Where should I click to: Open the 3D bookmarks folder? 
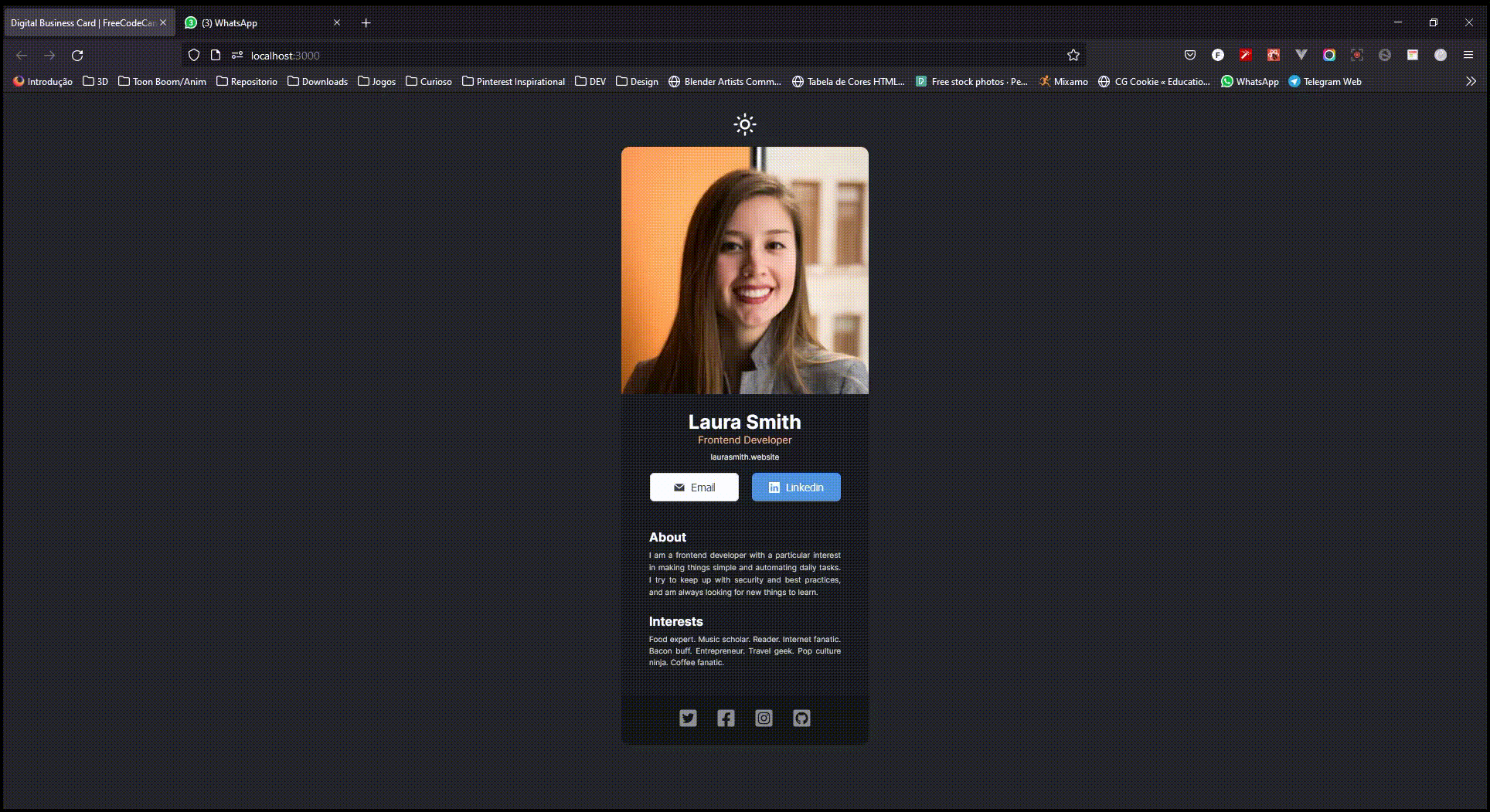pyautogui.click(x=96, y=81)
